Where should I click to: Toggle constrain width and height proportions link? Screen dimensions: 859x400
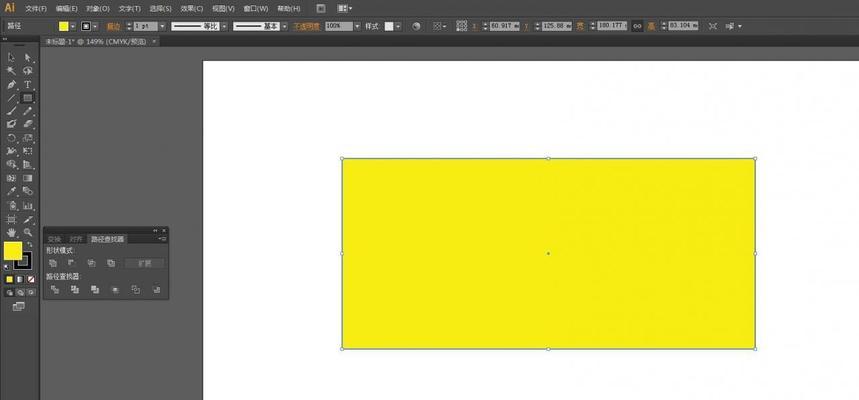637,26
